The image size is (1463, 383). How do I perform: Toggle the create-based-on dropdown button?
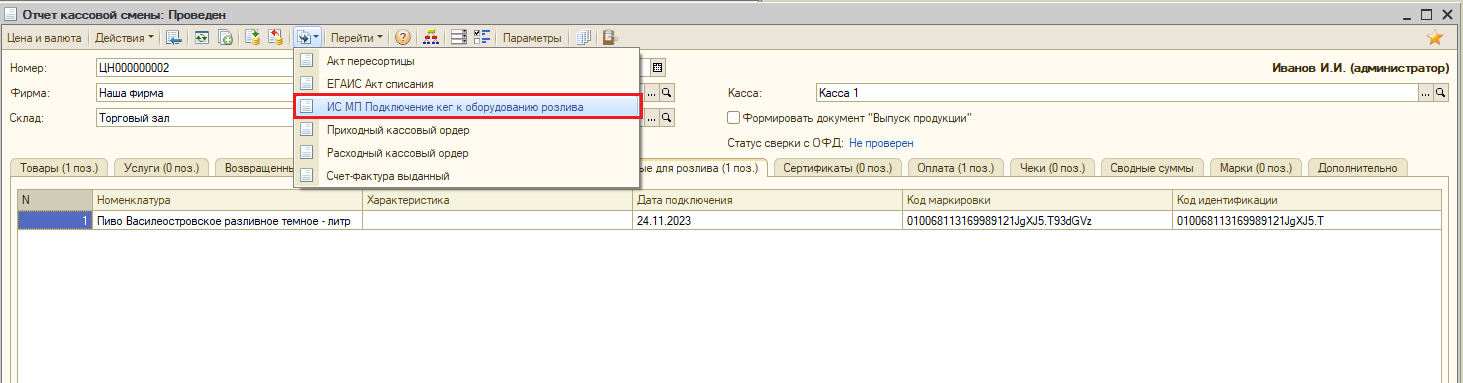point(307,38)
